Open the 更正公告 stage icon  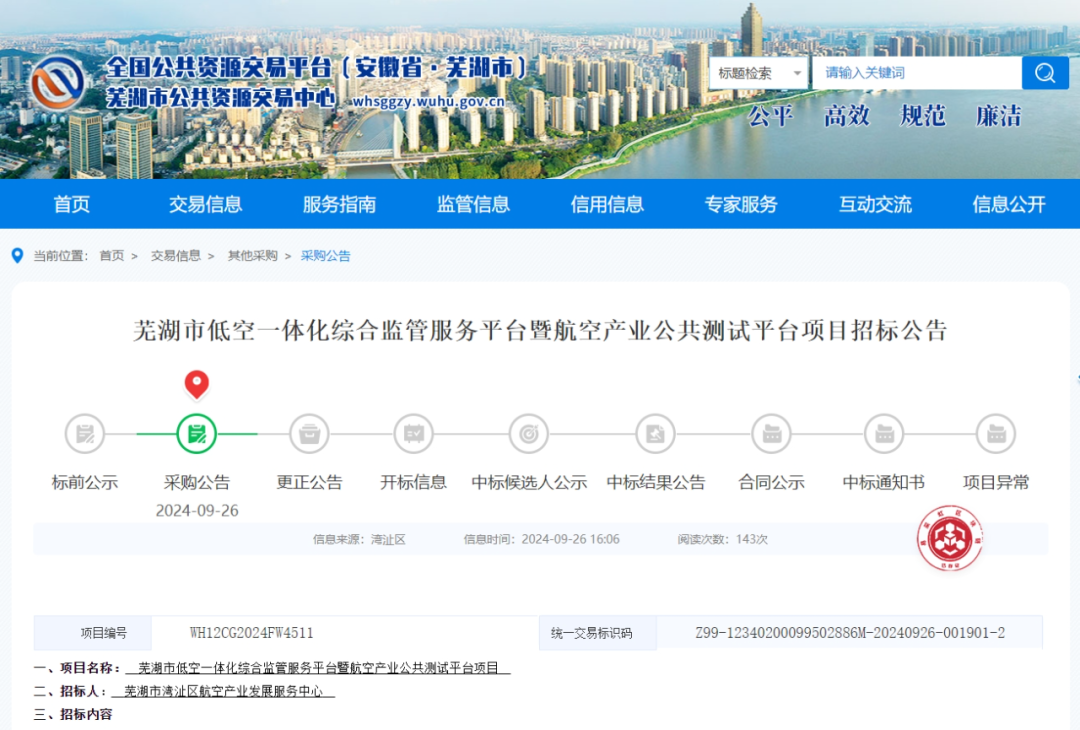coord(309,433)
